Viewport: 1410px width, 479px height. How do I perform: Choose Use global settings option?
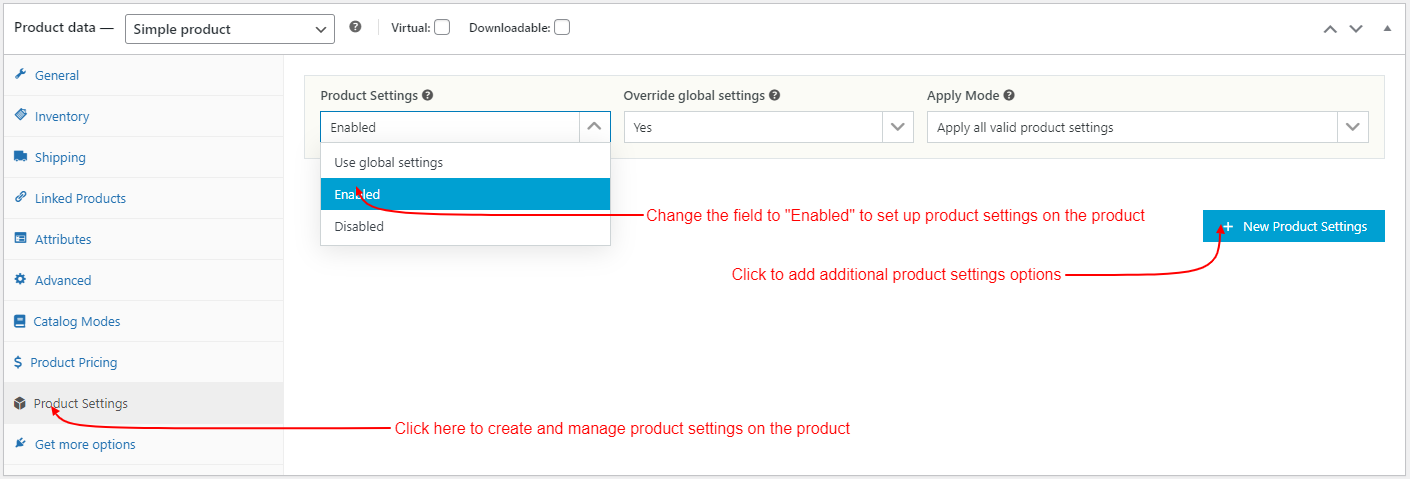tap(465, 162)
